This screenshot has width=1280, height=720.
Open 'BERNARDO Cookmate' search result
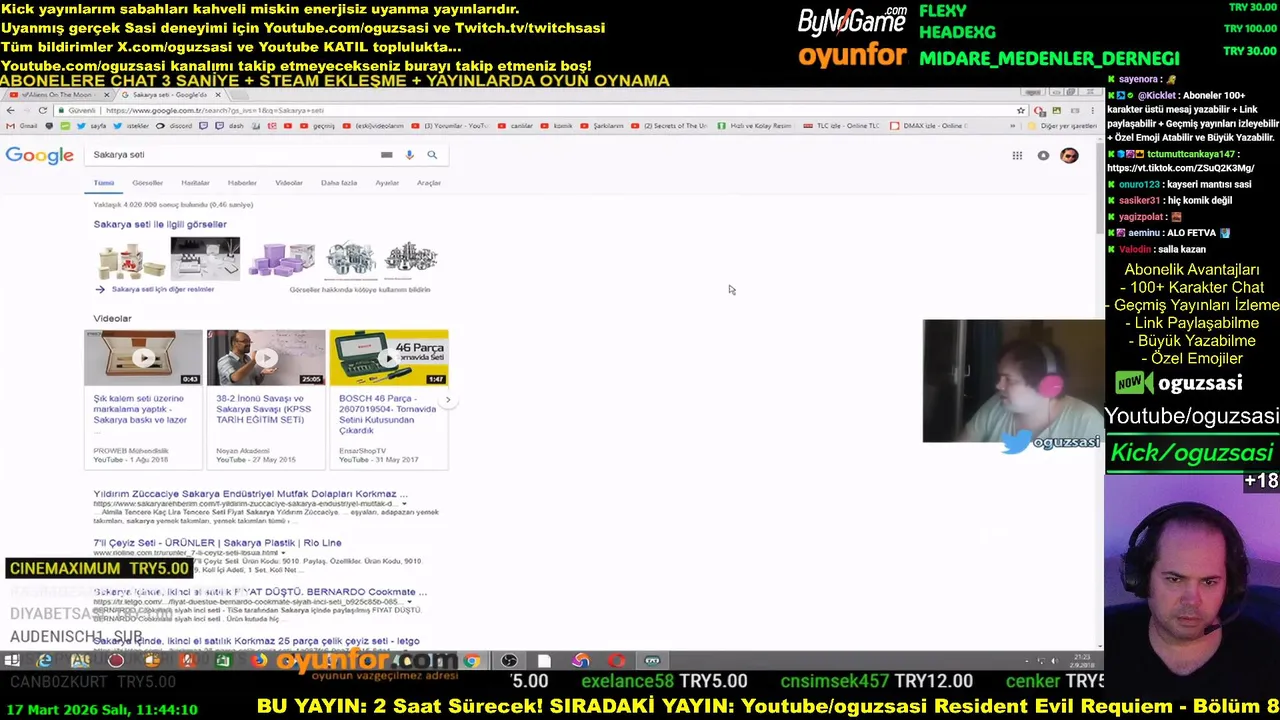point(260,592)
